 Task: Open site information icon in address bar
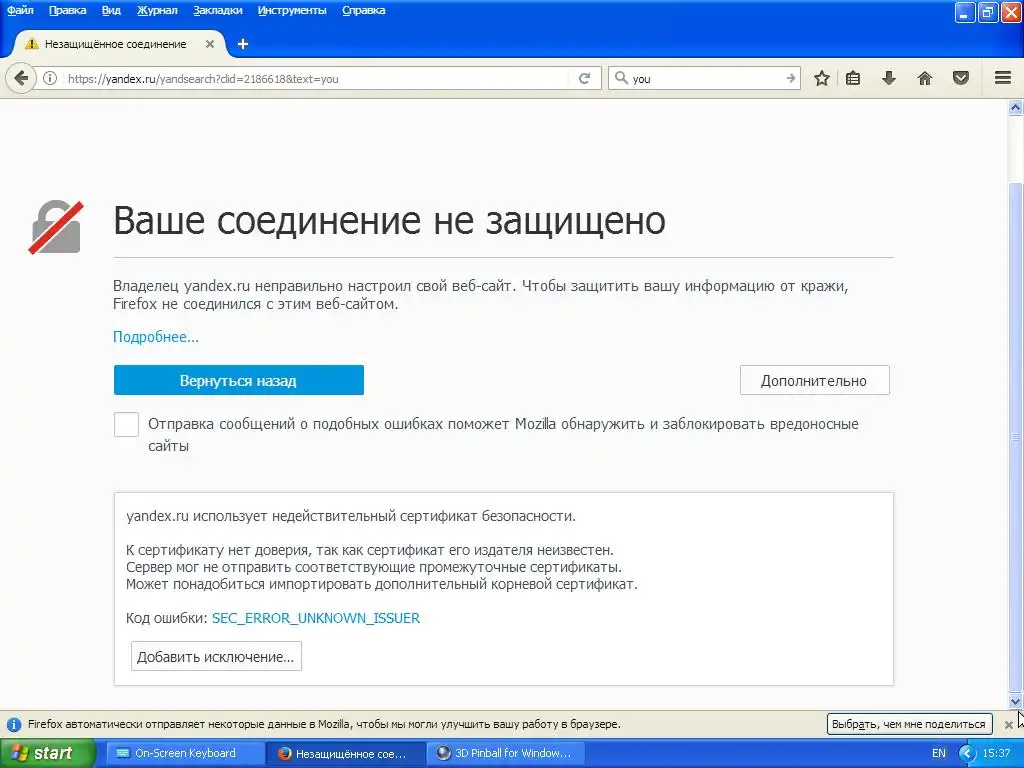[50, 79]
